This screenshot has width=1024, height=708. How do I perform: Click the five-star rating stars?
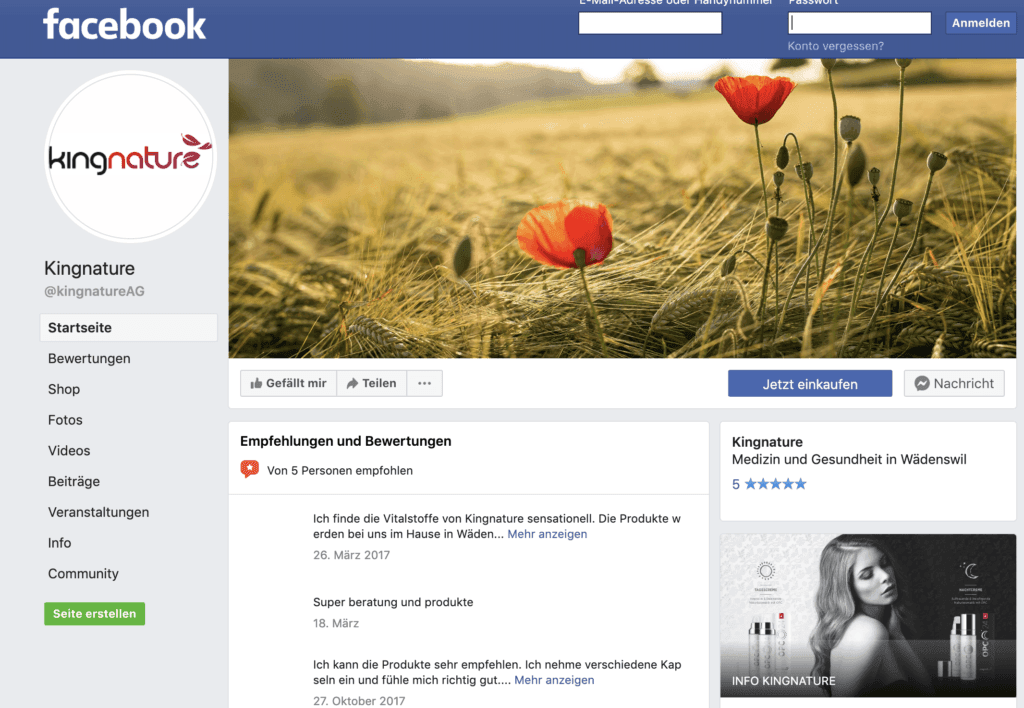pyautogui.click(x=776, y=484)
